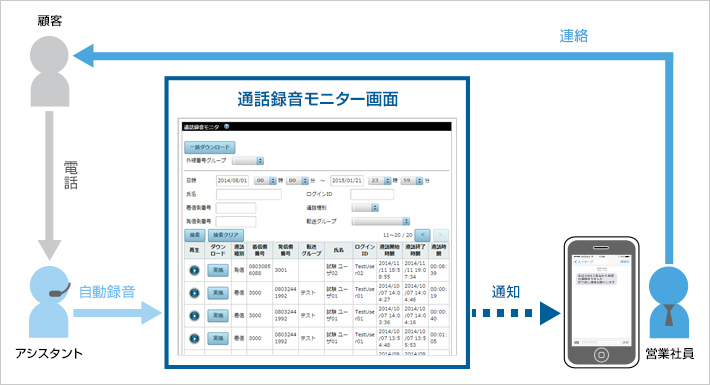Click the 検索 search button
710x385 pixels.
(x=195, y=235)
